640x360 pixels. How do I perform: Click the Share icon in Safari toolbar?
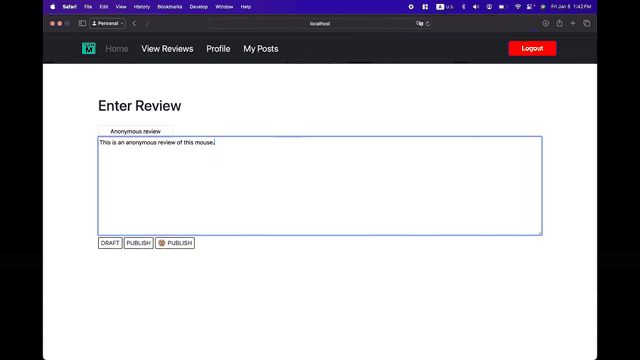pos(559,23)
